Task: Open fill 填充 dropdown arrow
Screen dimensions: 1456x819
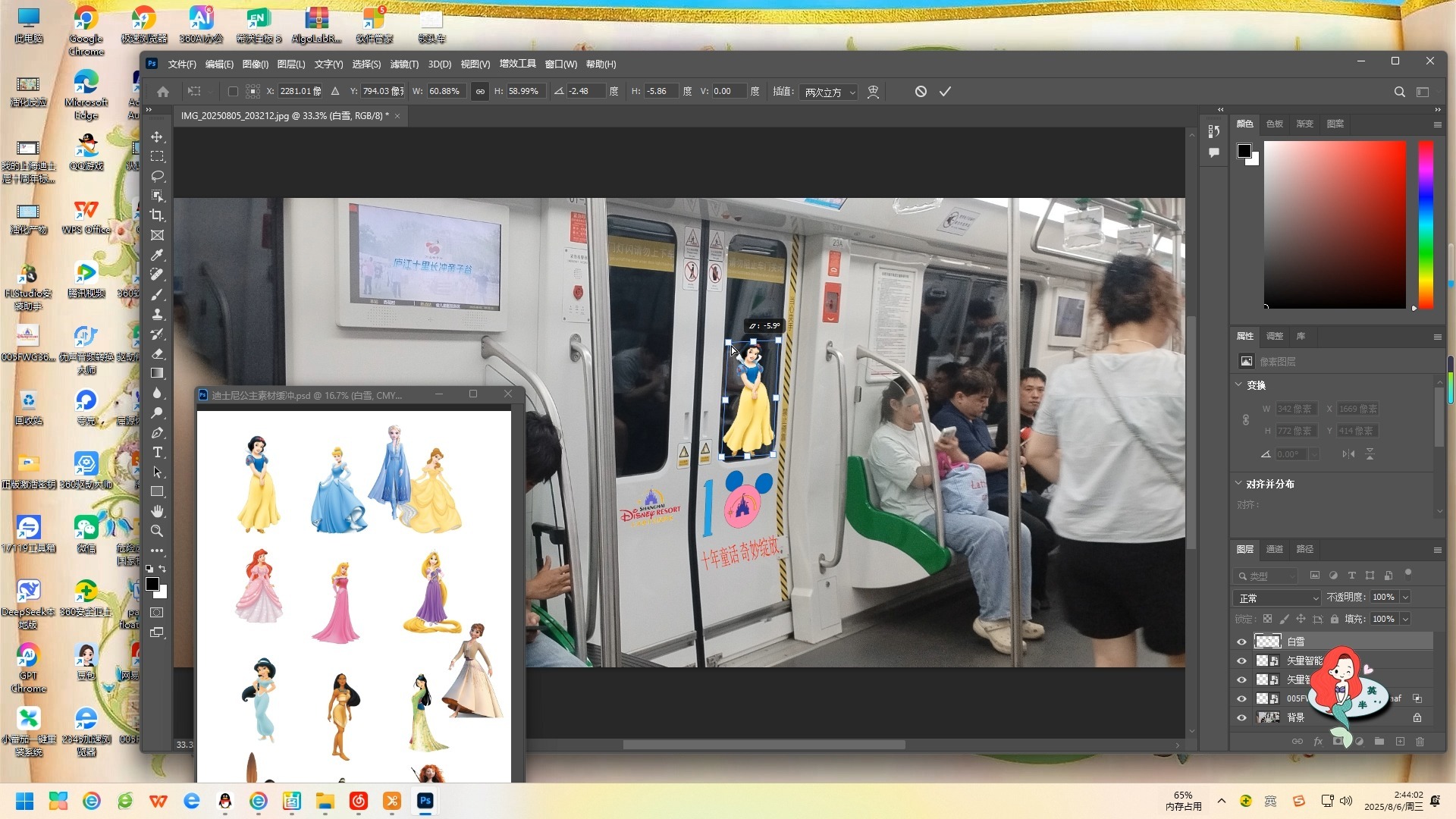Action: coord(1405,619)
